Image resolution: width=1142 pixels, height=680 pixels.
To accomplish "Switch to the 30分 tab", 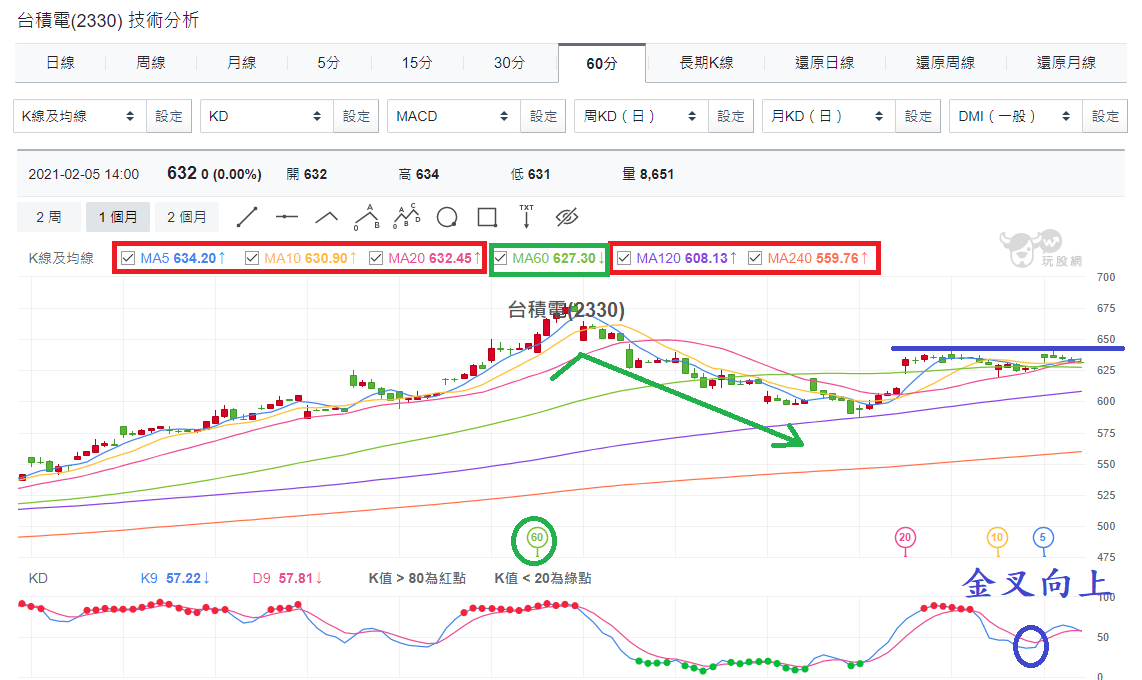I will pos(509,63).
